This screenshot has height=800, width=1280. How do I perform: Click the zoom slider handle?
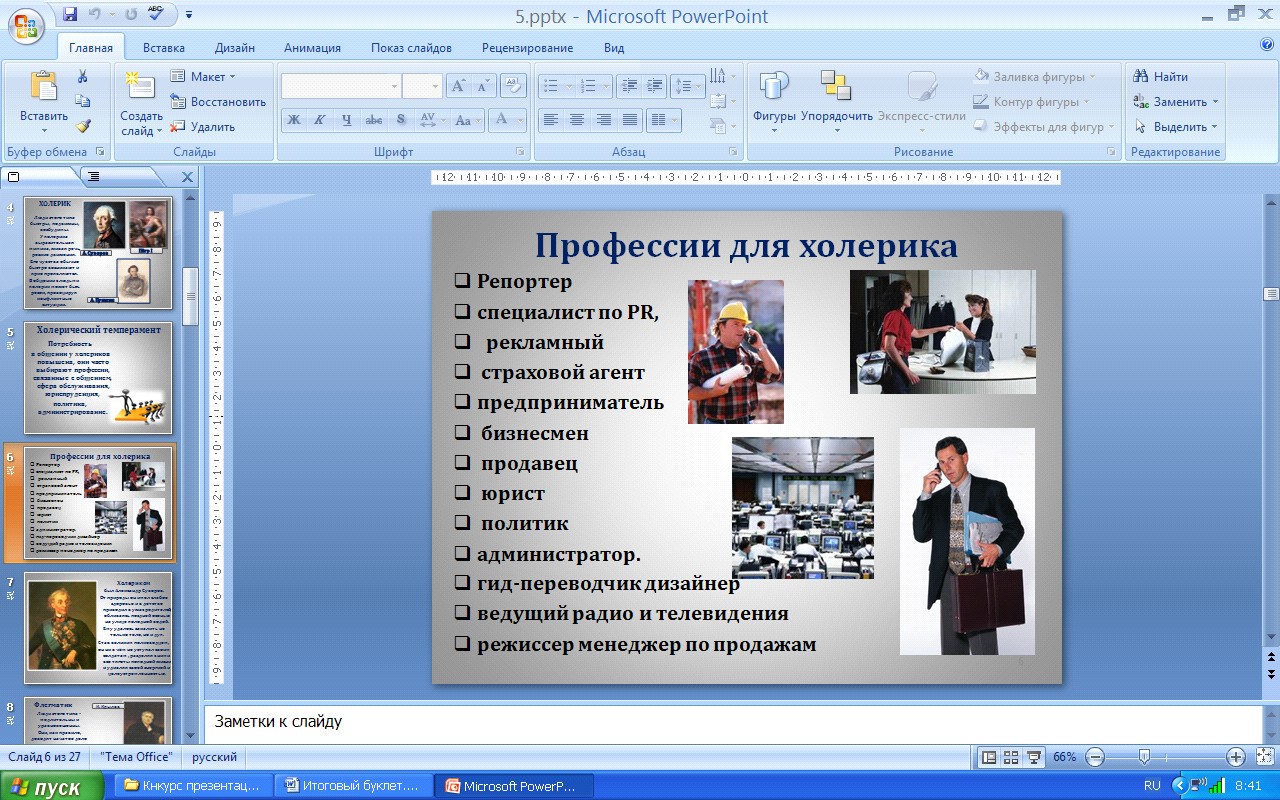1144,757
